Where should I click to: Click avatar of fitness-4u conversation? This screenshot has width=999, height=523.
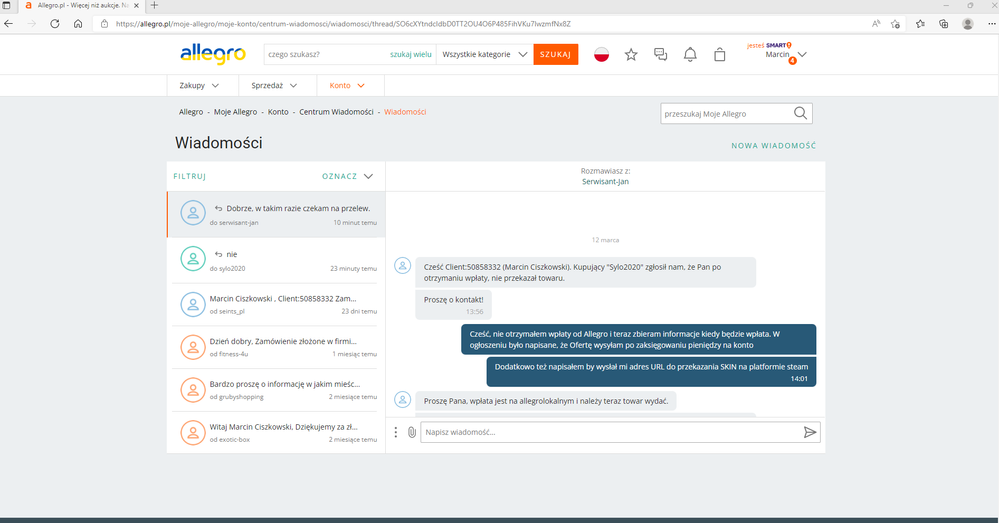coord(192,347)
